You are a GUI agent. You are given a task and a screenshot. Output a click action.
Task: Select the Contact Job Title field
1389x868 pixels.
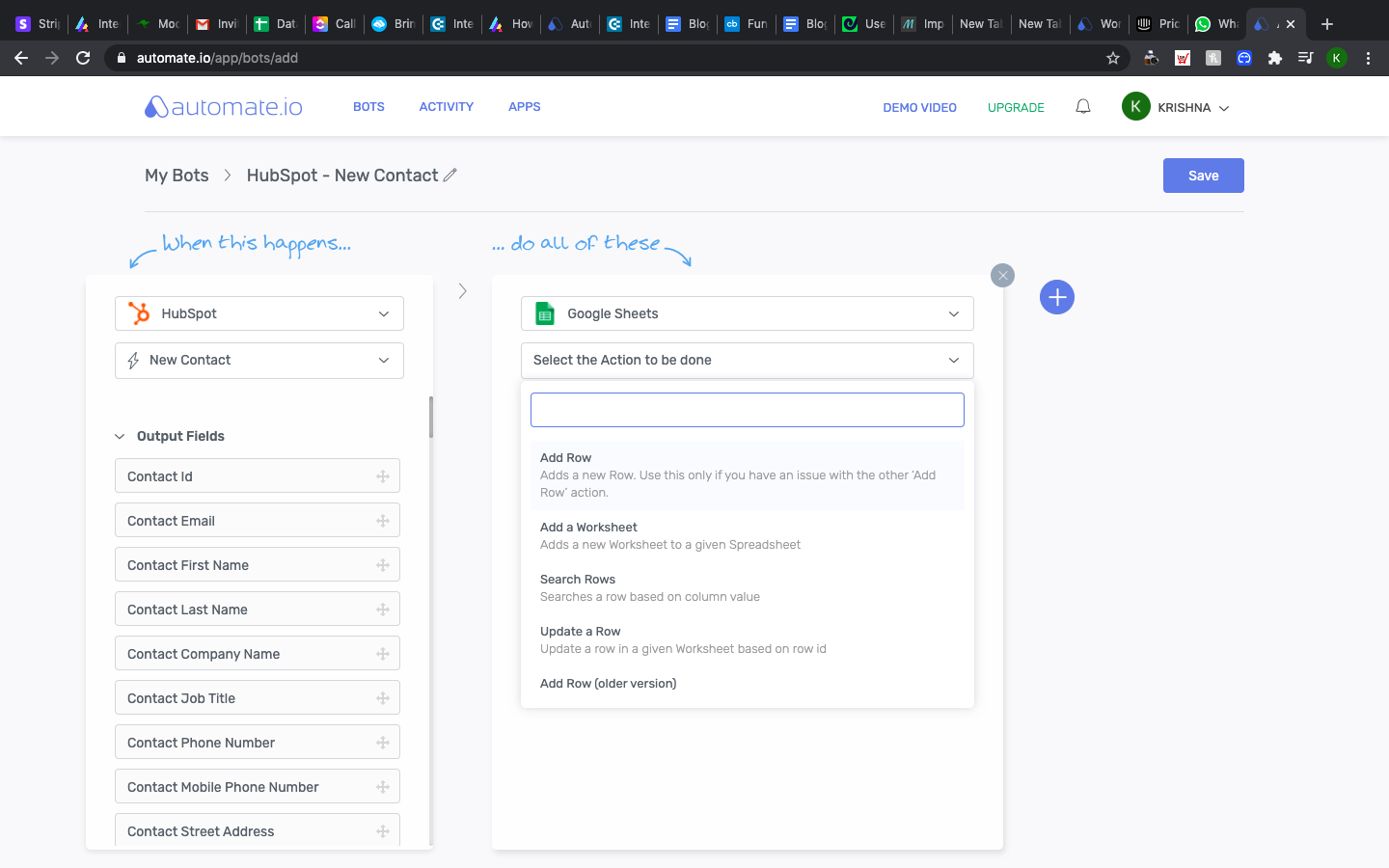(258, 698)
